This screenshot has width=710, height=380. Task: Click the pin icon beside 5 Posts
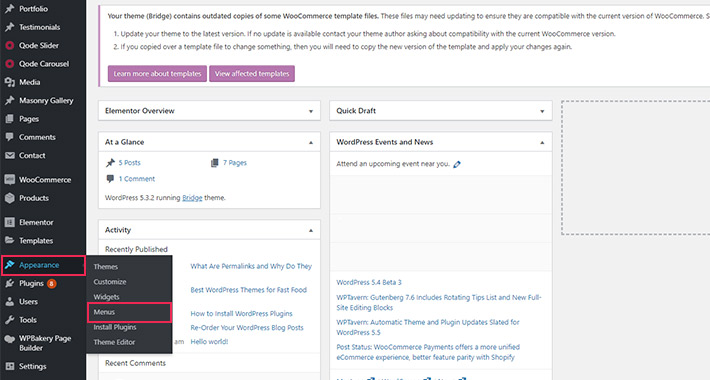click(x=110, y=163)
